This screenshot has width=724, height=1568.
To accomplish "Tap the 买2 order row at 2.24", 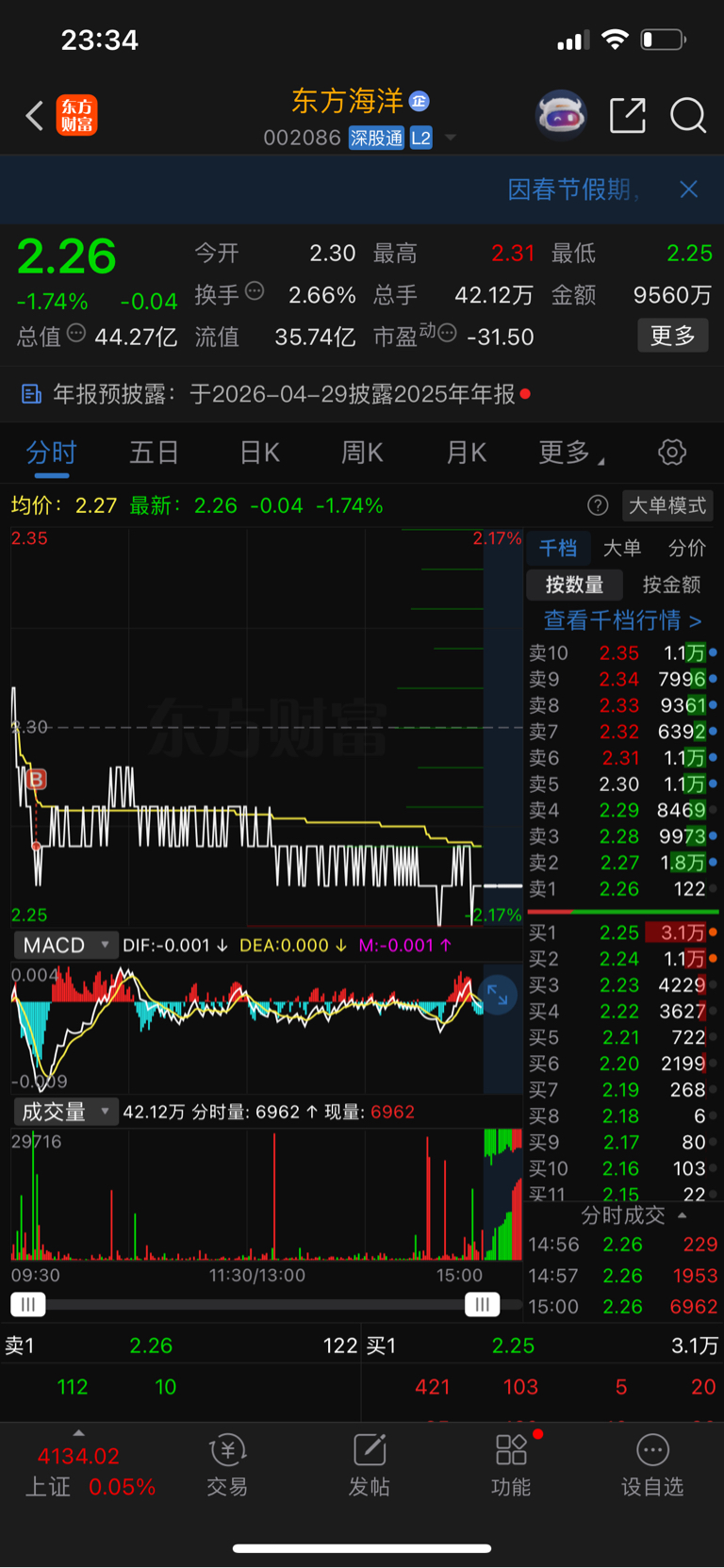I will (x=622, y=959).
